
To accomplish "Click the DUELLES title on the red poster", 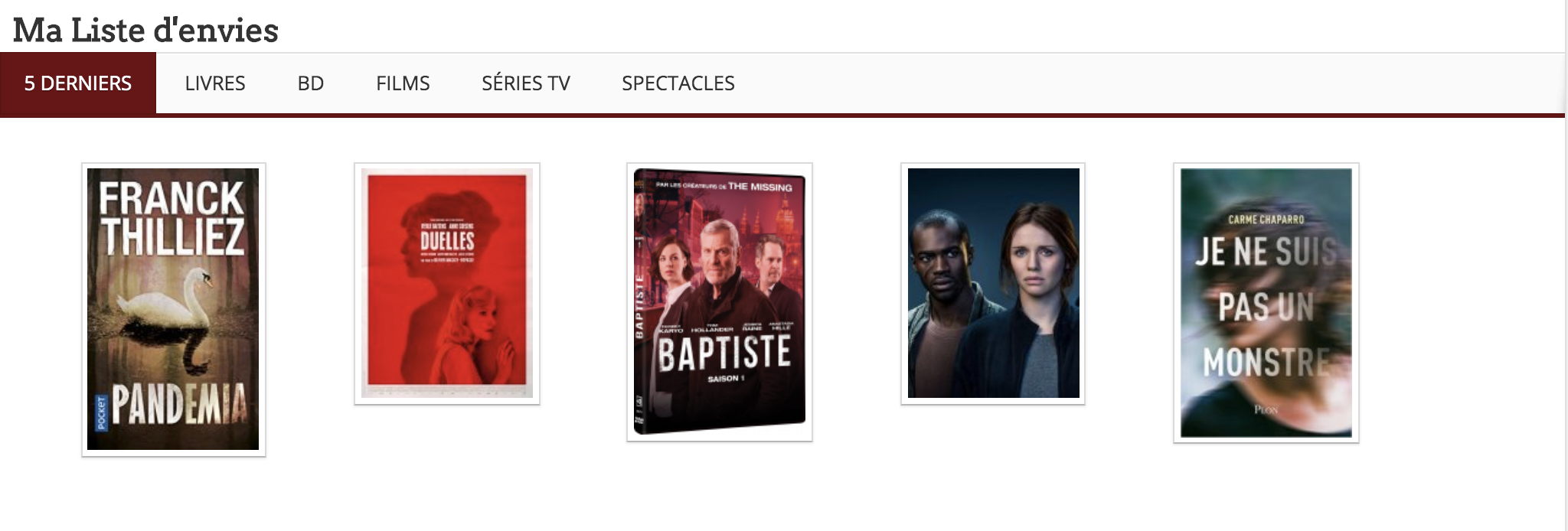I will pyautogui.click(x=447, y=241).
